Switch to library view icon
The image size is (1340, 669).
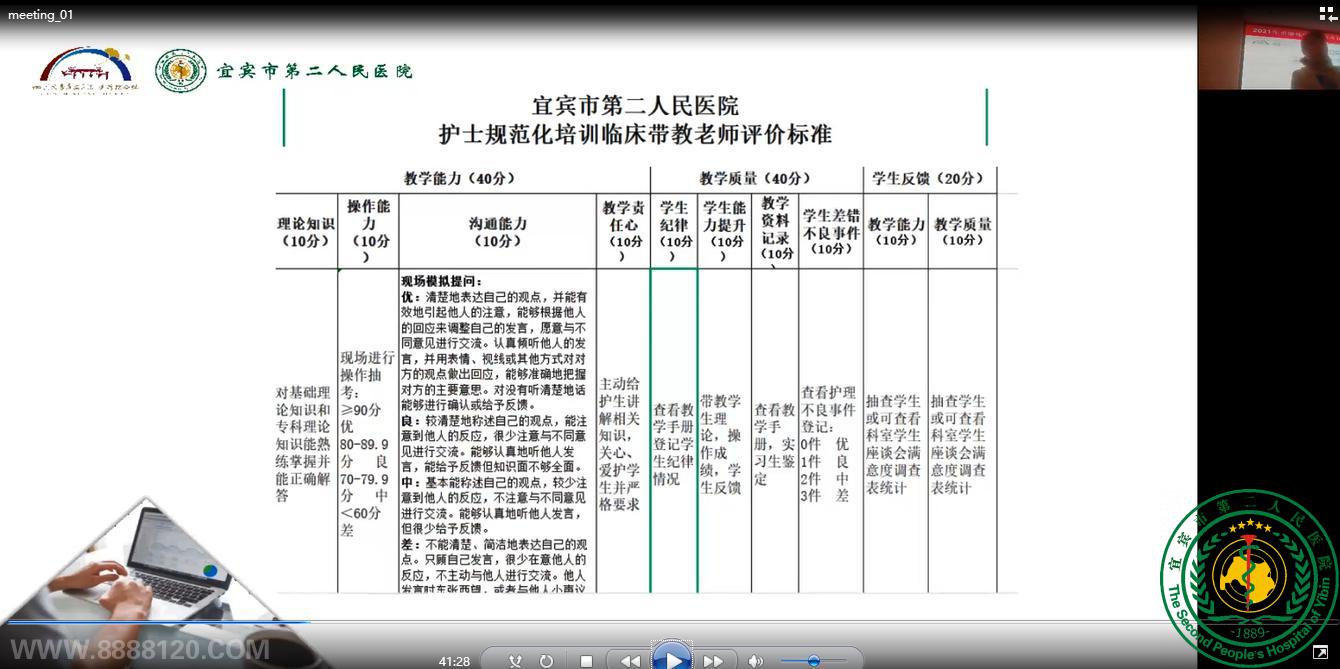1327,13
